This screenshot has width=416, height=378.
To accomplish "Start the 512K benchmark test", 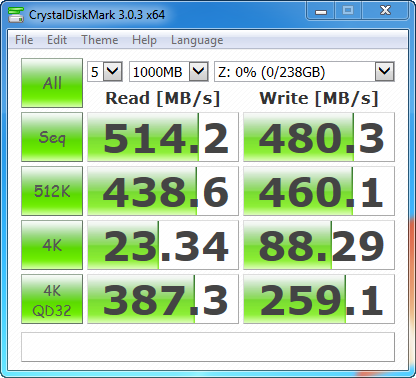I will (52, 191).
